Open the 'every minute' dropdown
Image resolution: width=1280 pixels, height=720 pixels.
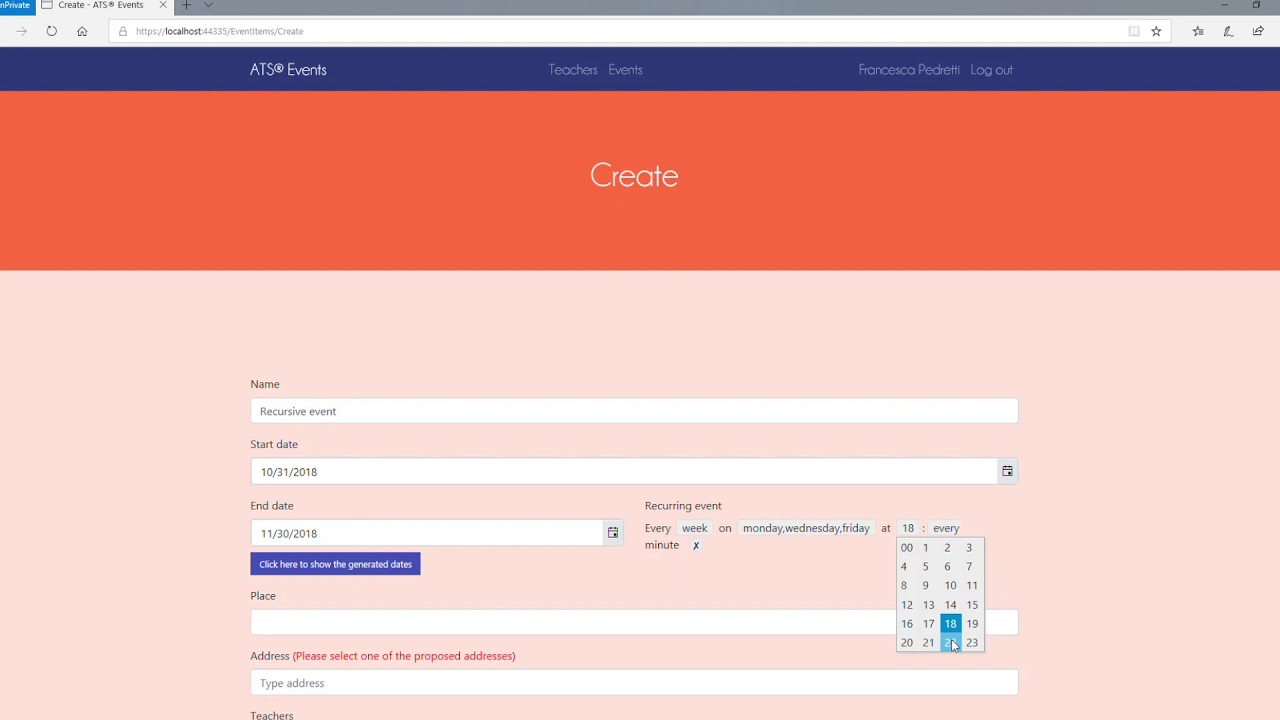[945, 528]
